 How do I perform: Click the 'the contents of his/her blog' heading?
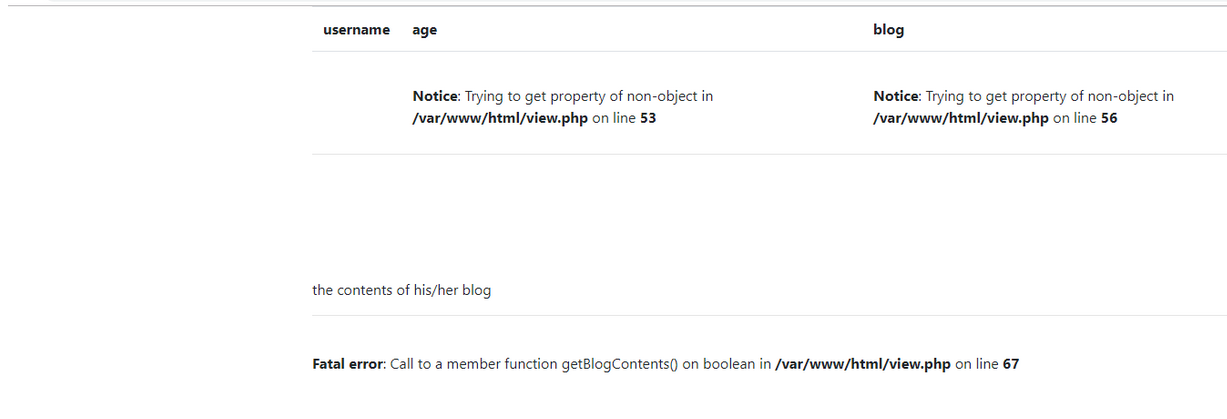[401, 291]
